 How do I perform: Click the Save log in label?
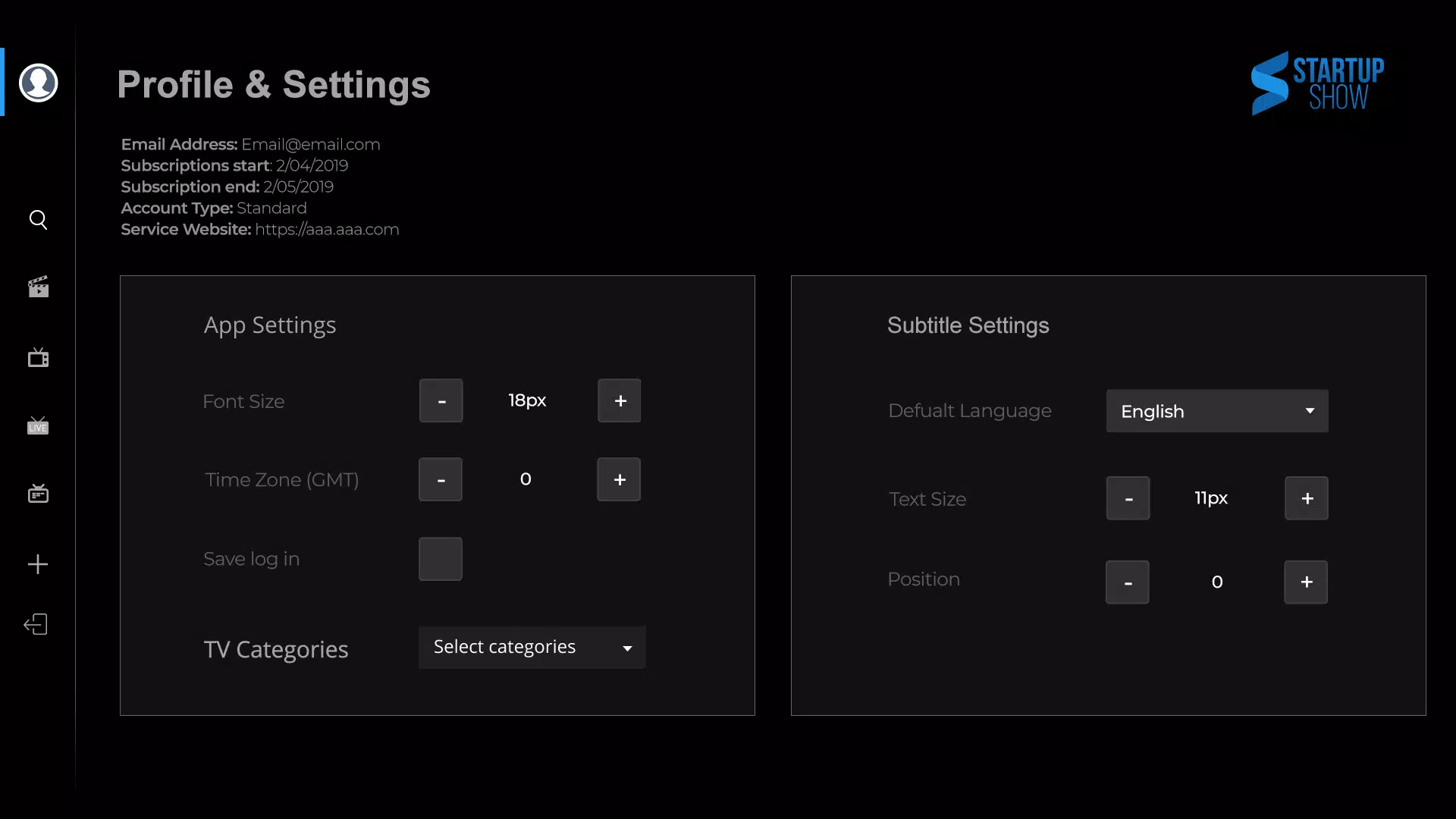(x=252, y=560)
